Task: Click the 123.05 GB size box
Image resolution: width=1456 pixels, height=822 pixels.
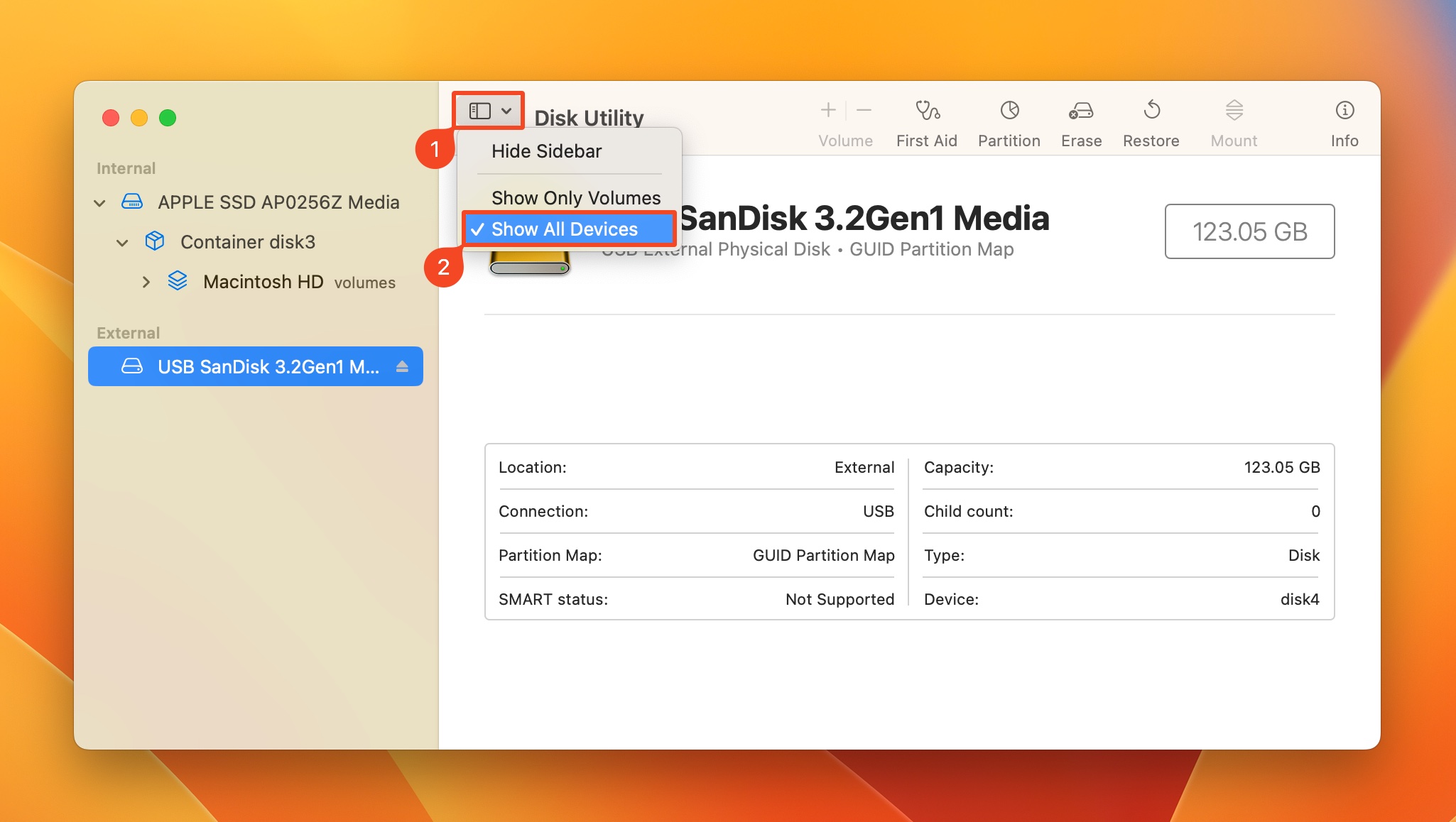Action: tap(1249, 231)
